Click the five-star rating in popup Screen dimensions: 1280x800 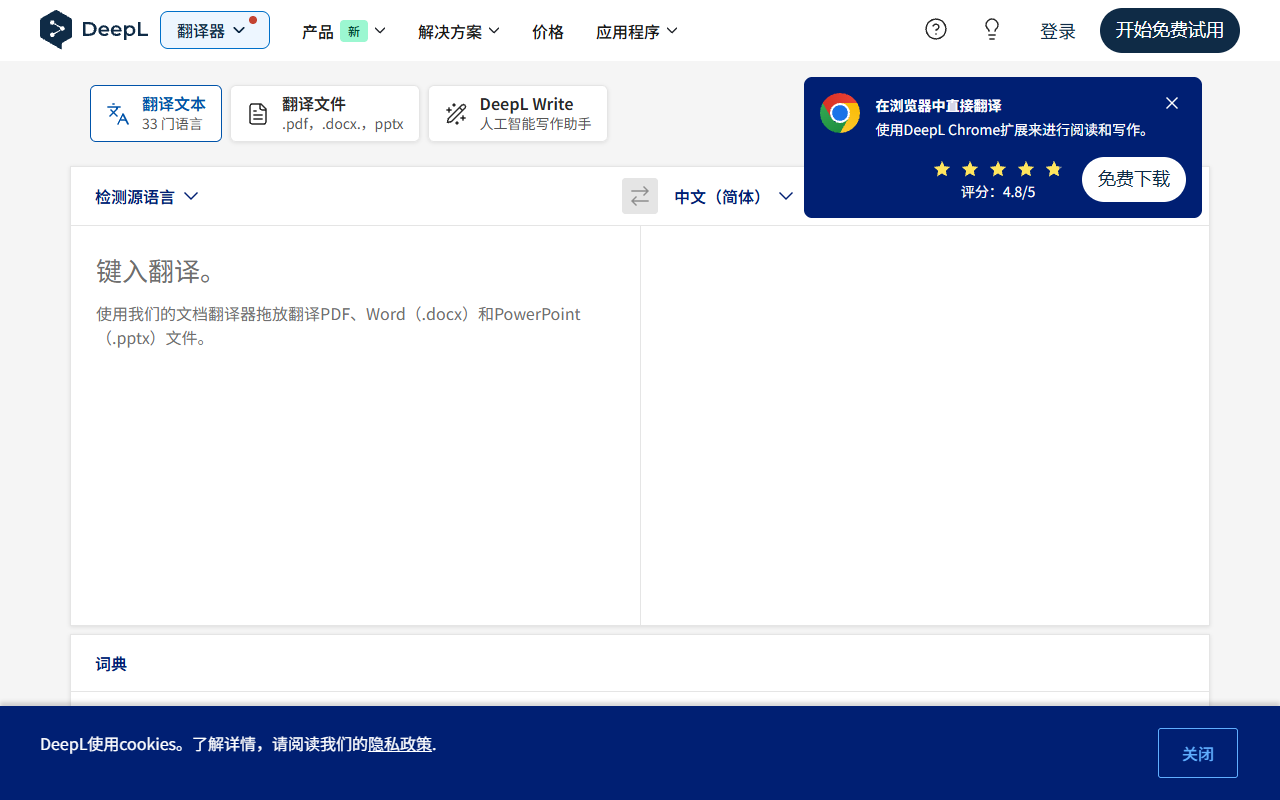(x=997, y=169)
